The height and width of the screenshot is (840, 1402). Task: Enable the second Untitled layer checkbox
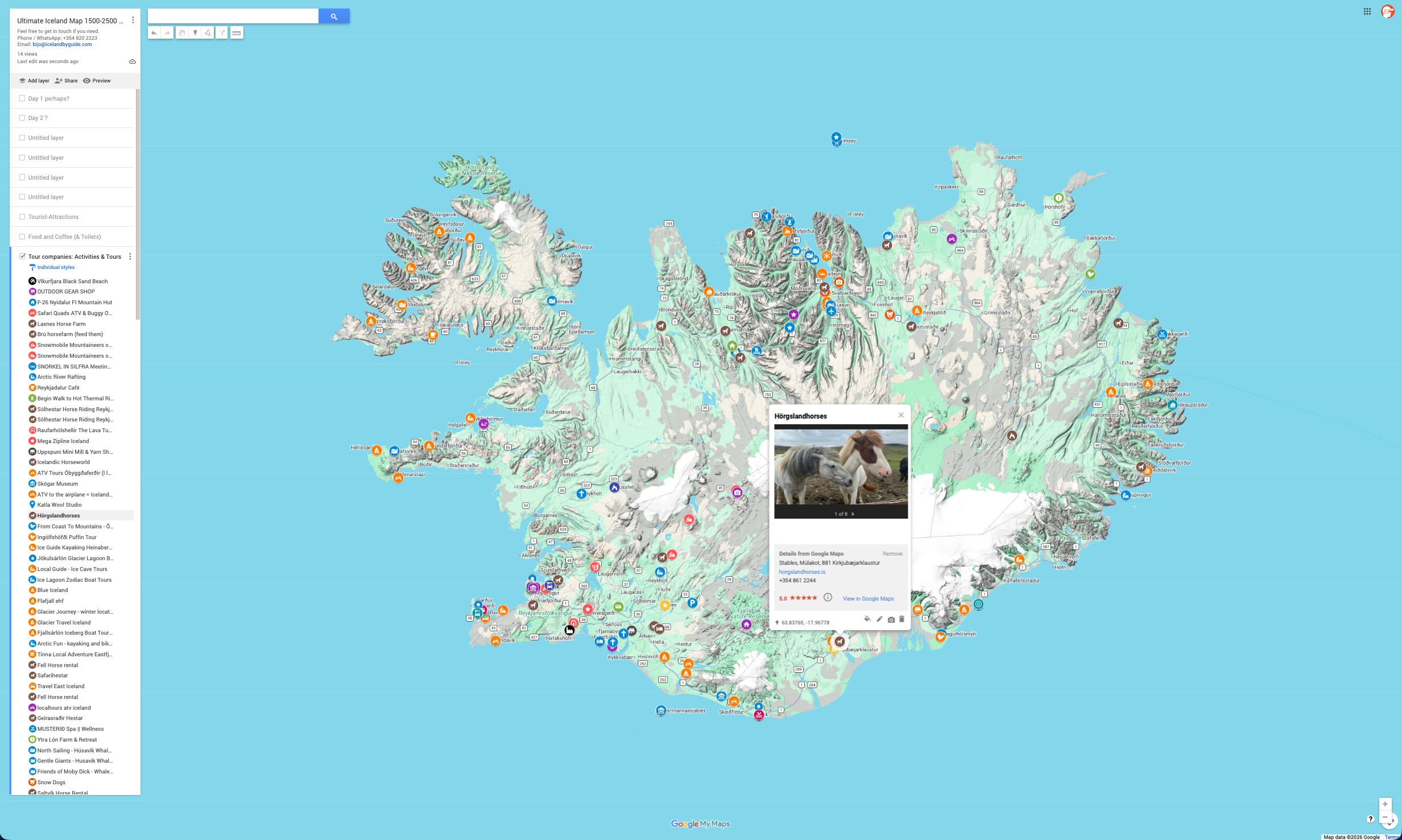[x=22, y=158]
